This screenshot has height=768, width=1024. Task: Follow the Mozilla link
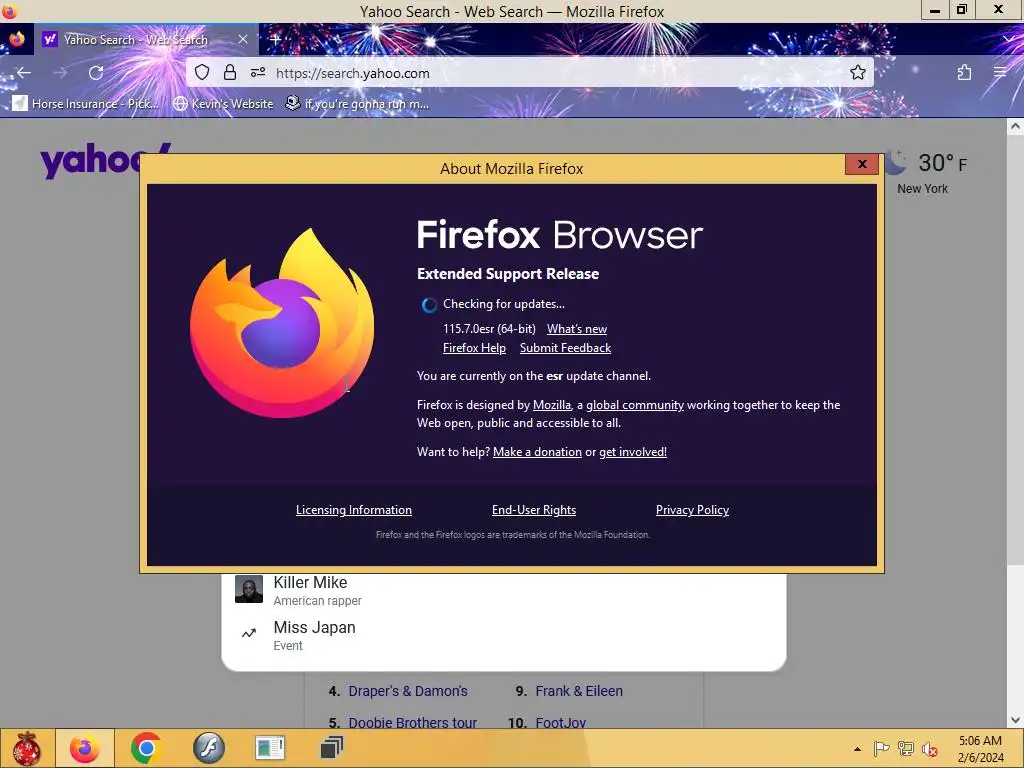552,405
